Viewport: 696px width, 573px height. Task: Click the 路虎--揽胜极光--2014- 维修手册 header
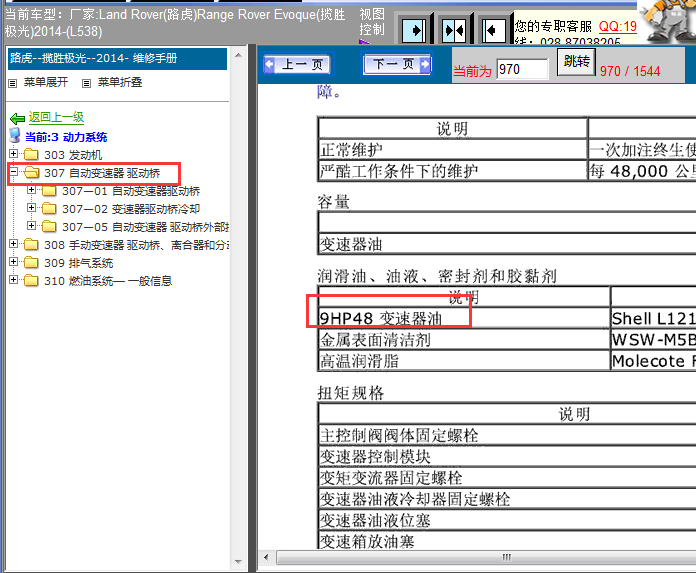(117, 59)
